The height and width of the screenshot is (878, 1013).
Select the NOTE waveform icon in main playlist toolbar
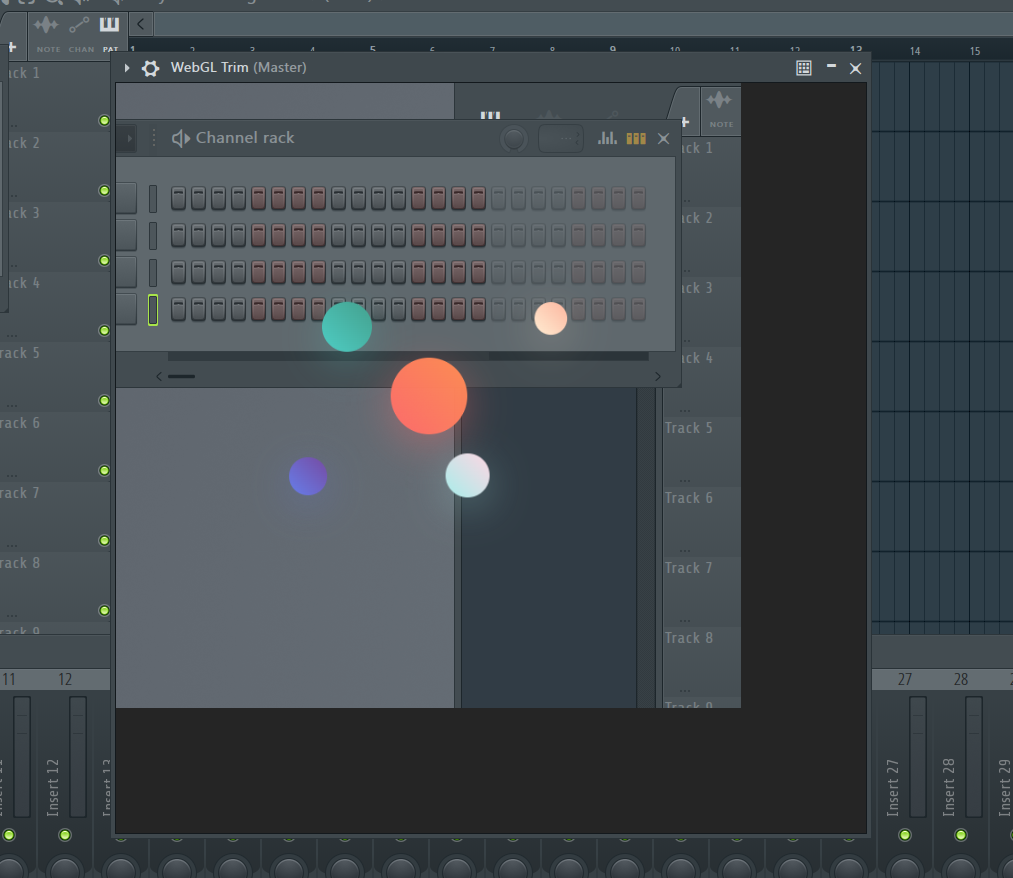(x=47, y=26)
